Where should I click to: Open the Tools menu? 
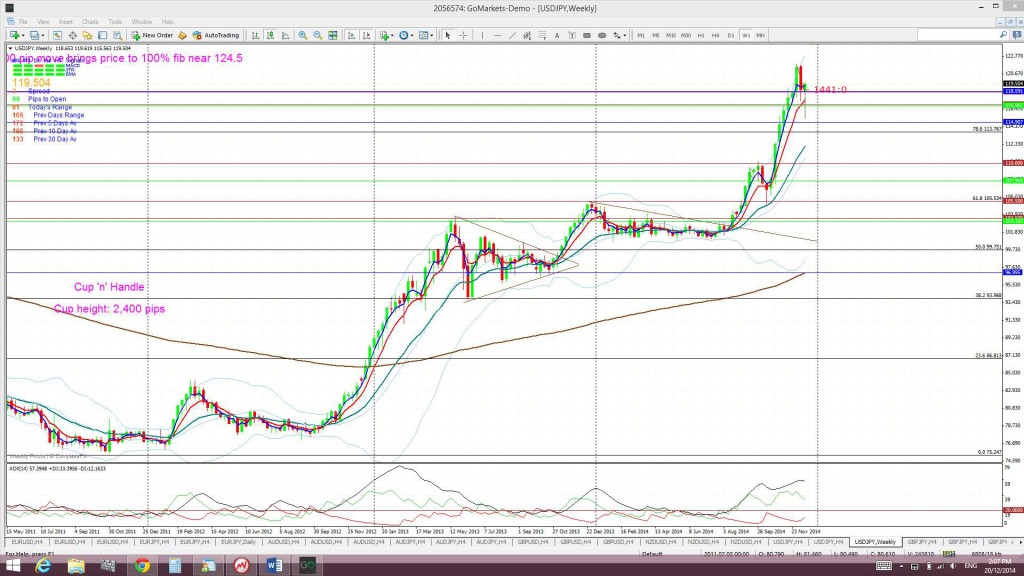(115, 22)
